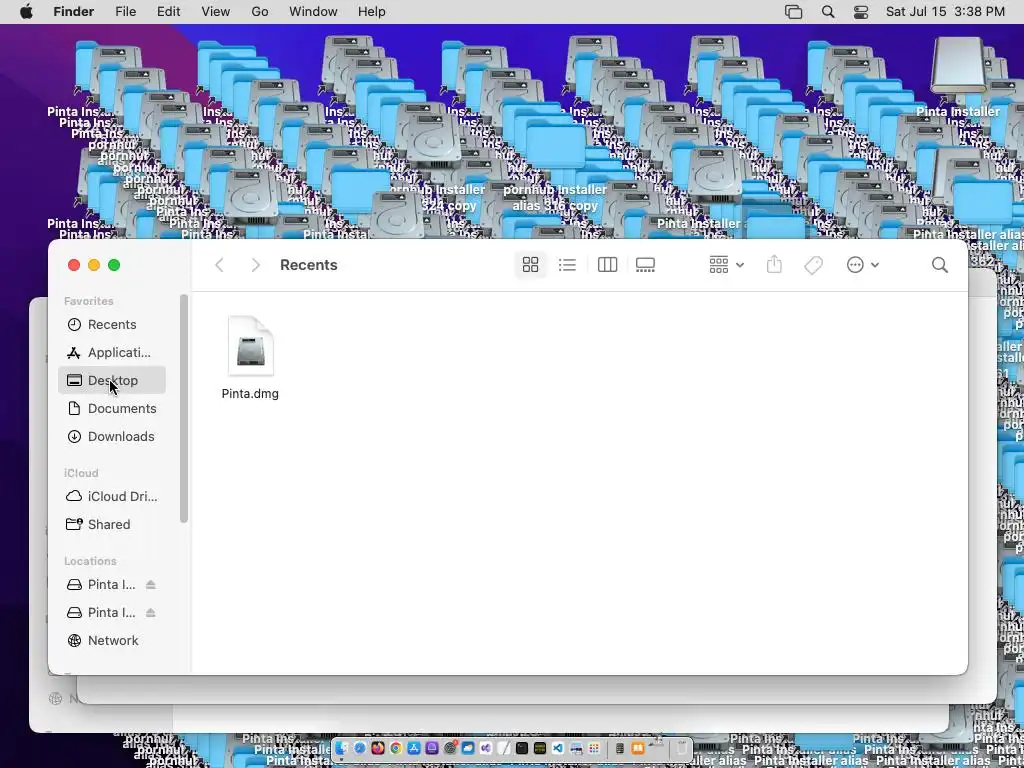Open Documents in the sidebar
The height and width of the screenshot is (768, 1024).
tap(112, 408)
